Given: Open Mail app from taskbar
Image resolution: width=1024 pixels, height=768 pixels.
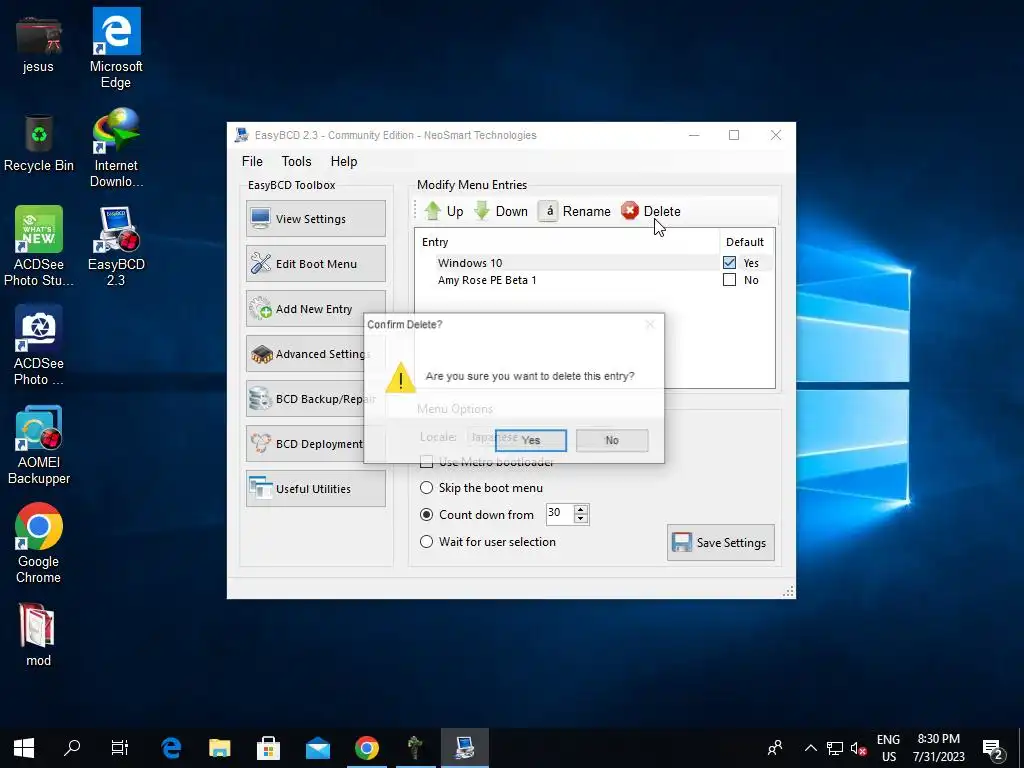Looking at the screenshot, I should point(317,748).
